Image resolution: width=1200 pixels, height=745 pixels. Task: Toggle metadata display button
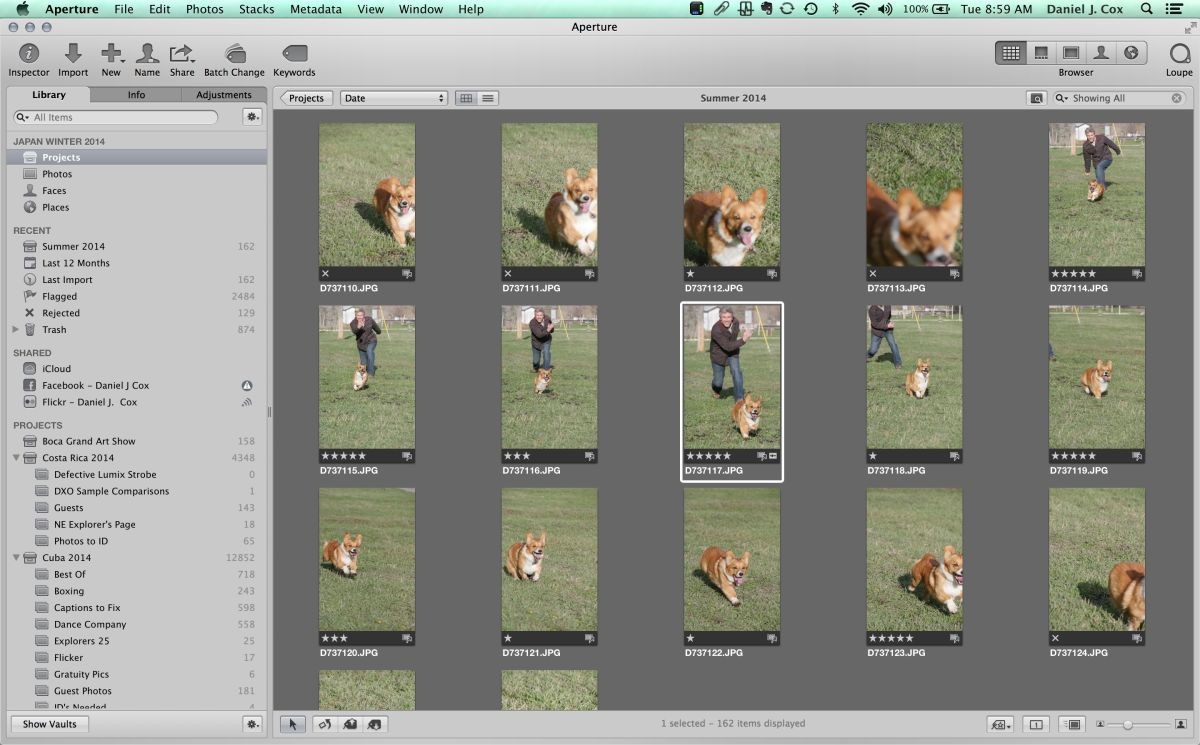pyautogui.click(x=1071, y=724)
